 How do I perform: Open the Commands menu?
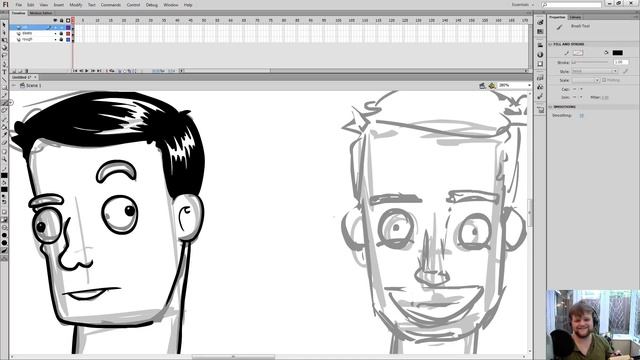111,5
